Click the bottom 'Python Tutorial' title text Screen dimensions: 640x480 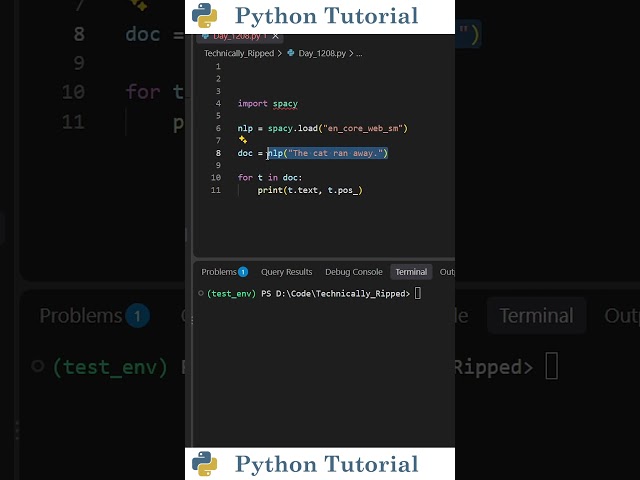pyautogui.click(x=327, y=464)
